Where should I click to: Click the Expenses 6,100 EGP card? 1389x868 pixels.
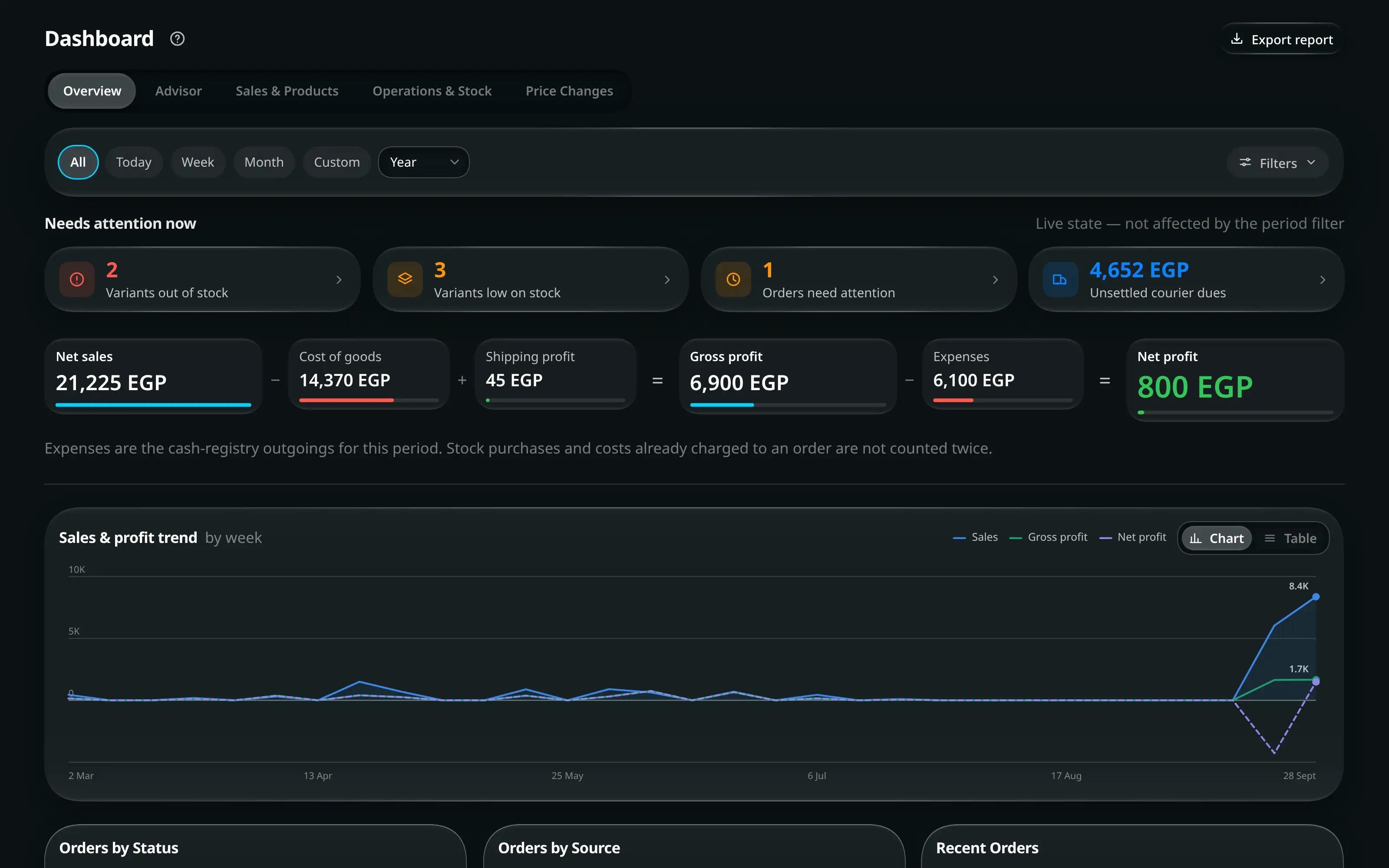pyautogui.click(x=1003, y=374)
